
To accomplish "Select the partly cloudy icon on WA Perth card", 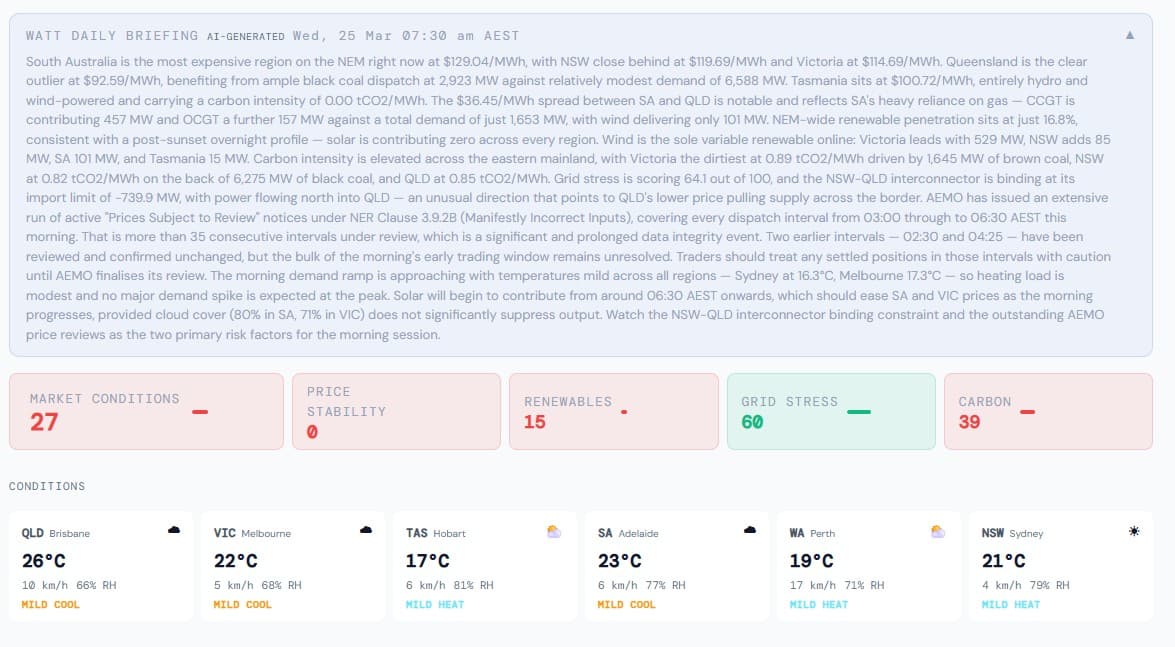I will click(938, 531).
